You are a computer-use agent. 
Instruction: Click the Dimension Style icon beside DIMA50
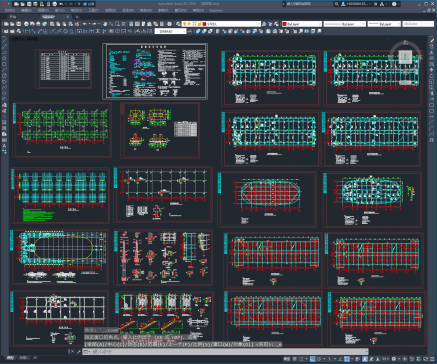click(x=189, y=31)
